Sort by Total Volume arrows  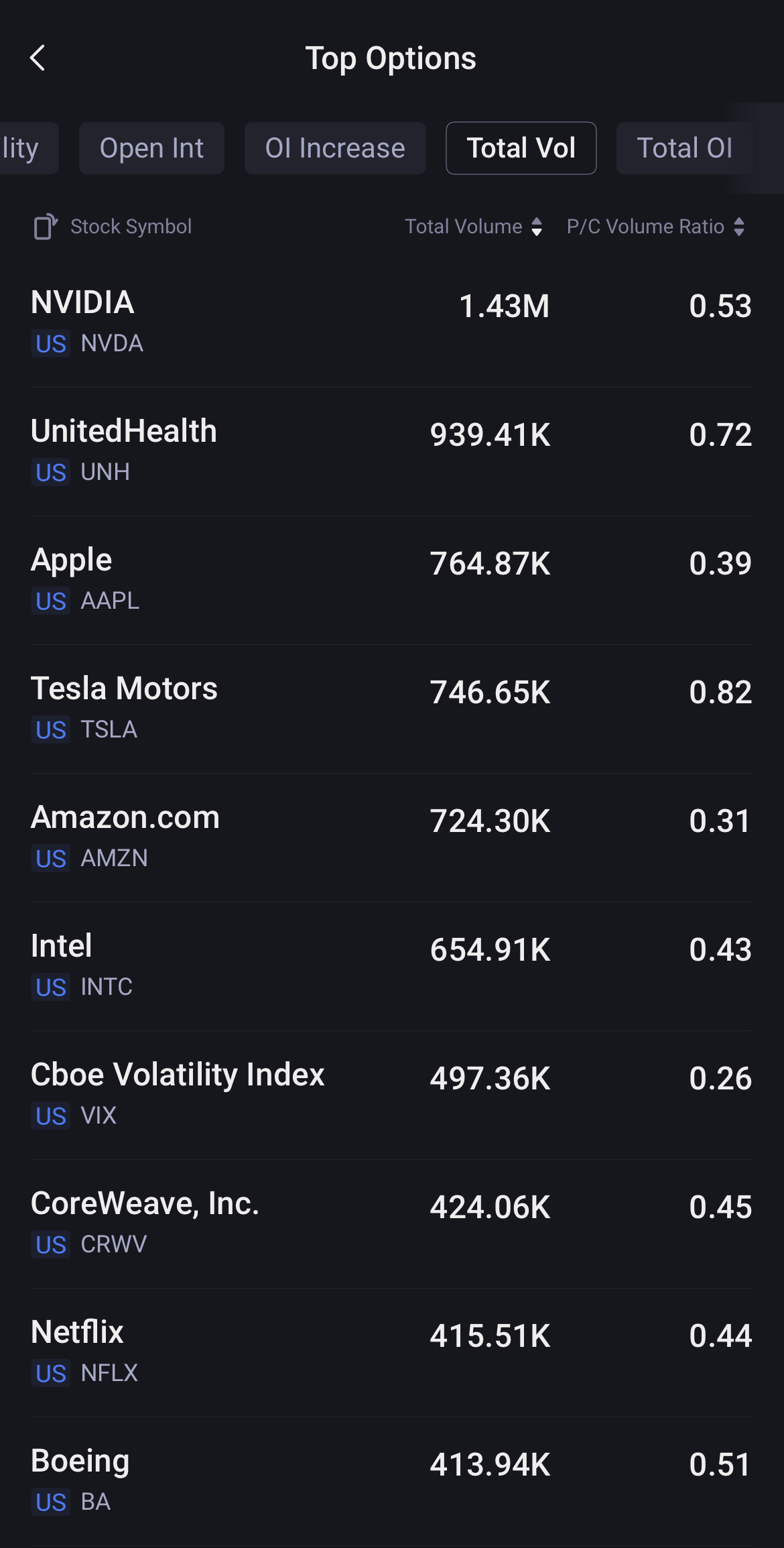537,227
